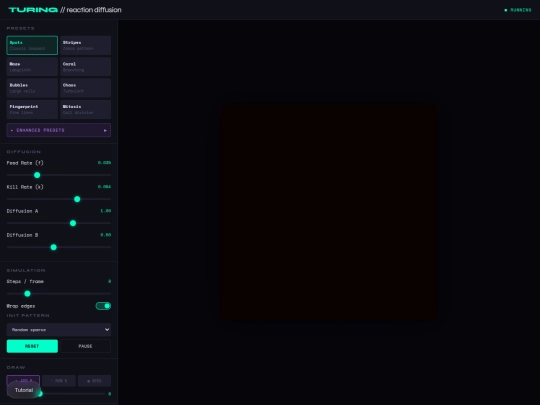Click the Diffusion B value readout

pyautogui.click(x=106, y=235)
